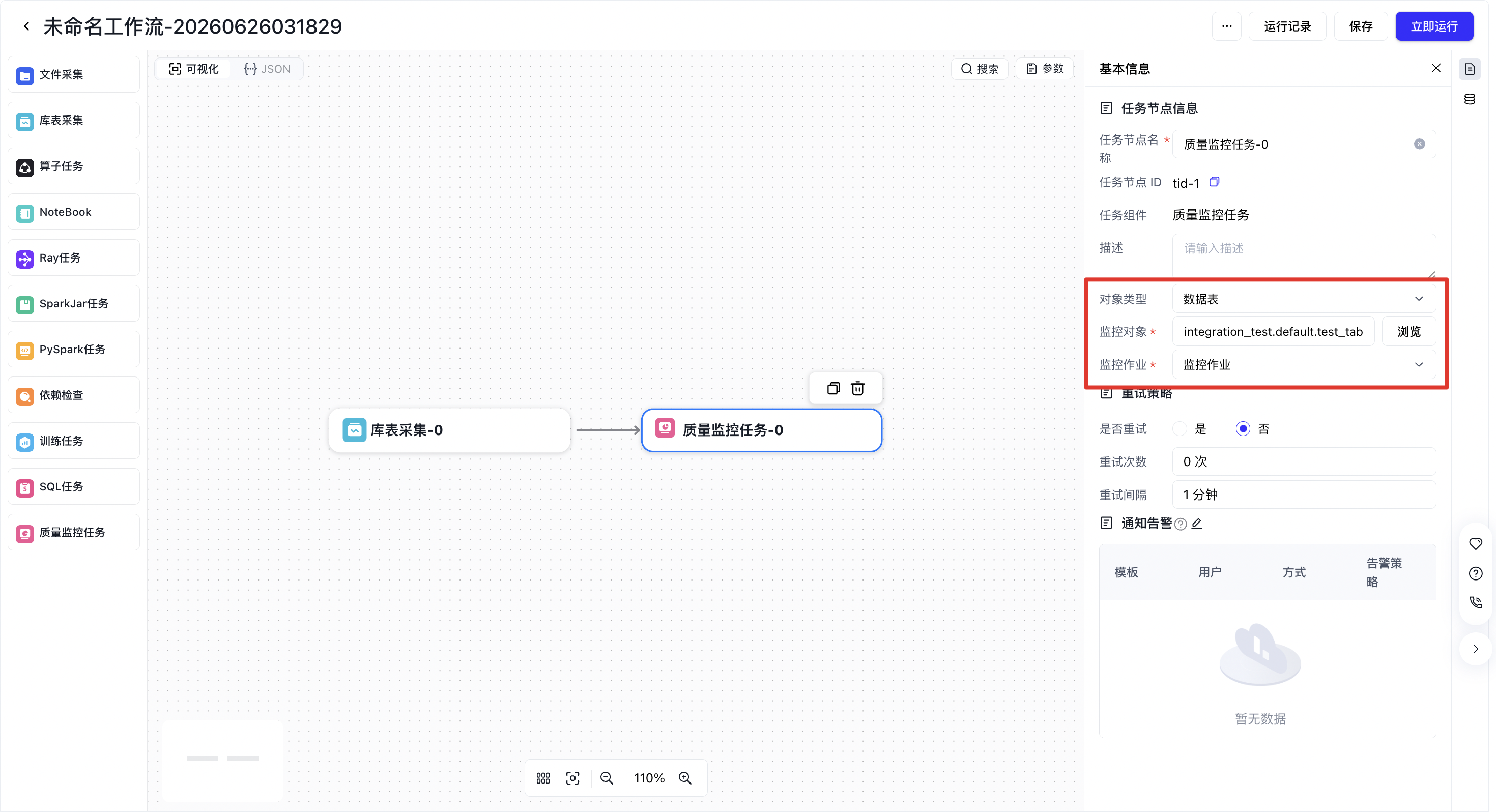Viewport: 1496px width, 812px height.
Task: Open help tooltip beside 通知告警
Action: pyautogui.click(x=1181, y=524)
